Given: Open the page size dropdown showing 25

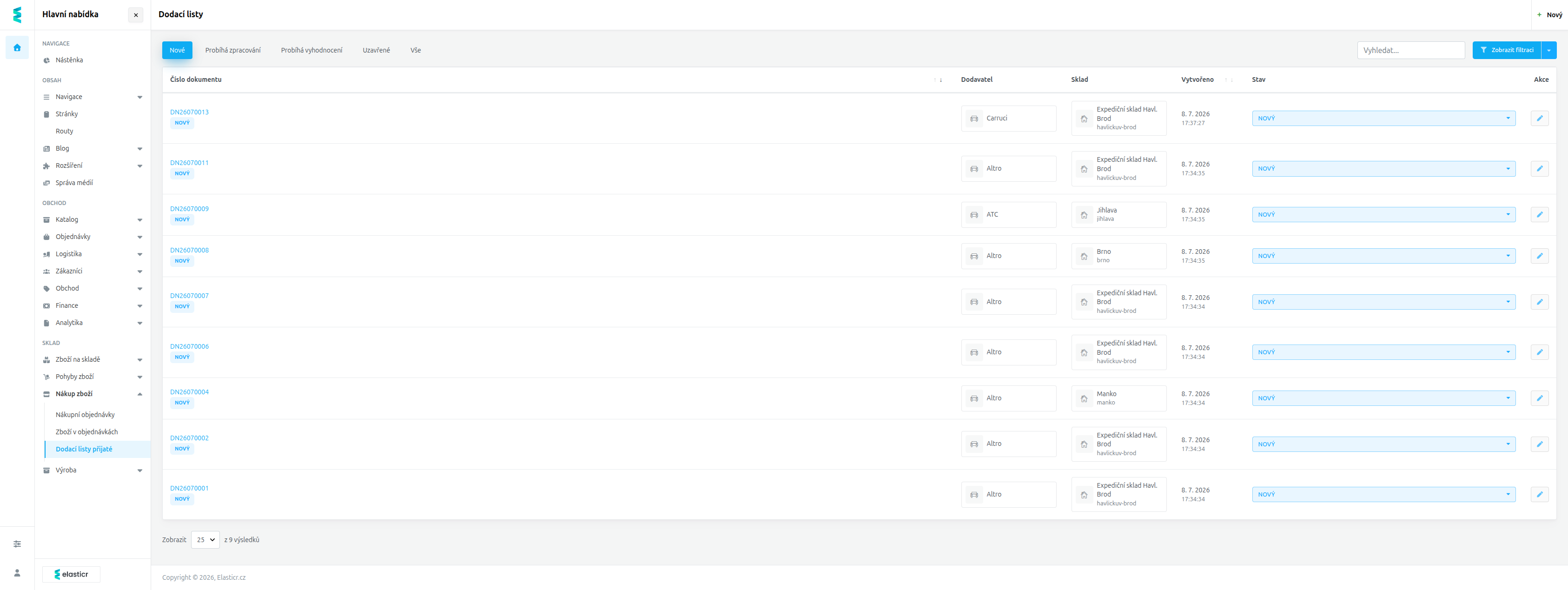Looking at the screenshot, I should coord(205,540).
